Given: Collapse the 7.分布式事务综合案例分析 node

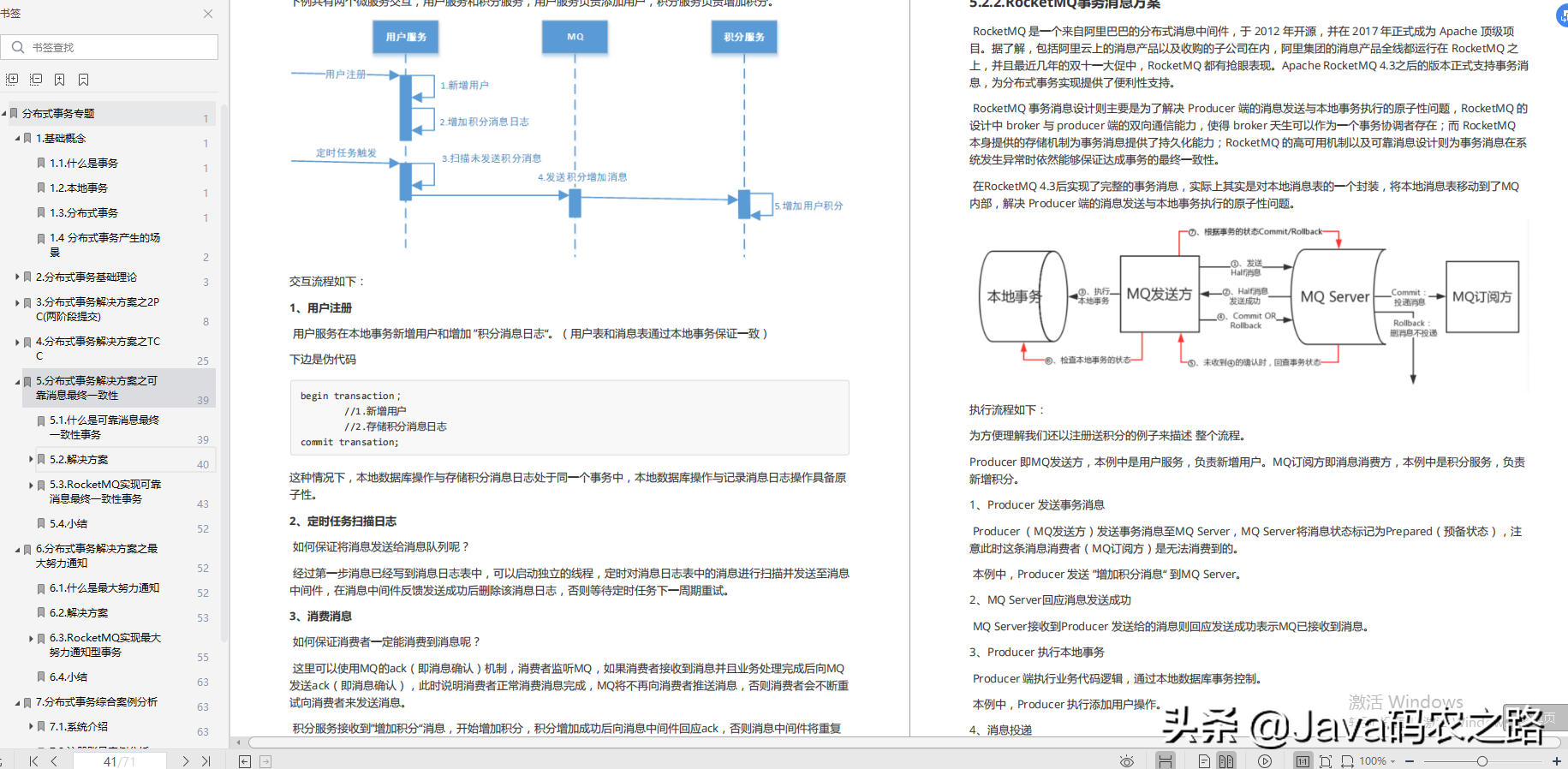Looking at the screenshot, I should click(17, 702).
